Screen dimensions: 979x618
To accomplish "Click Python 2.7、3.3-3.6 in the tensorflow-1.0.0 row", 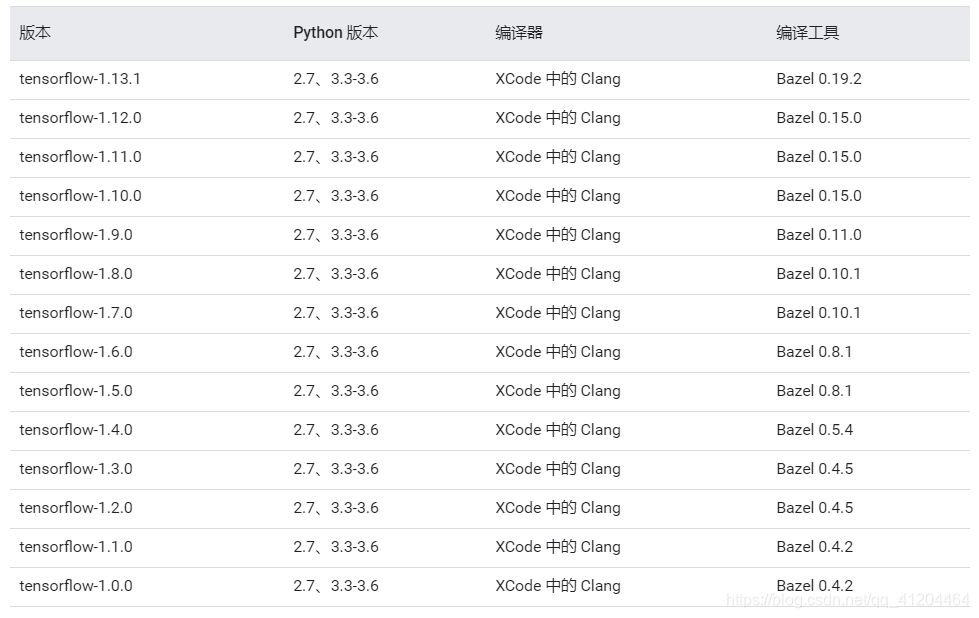I will [336, 586].
